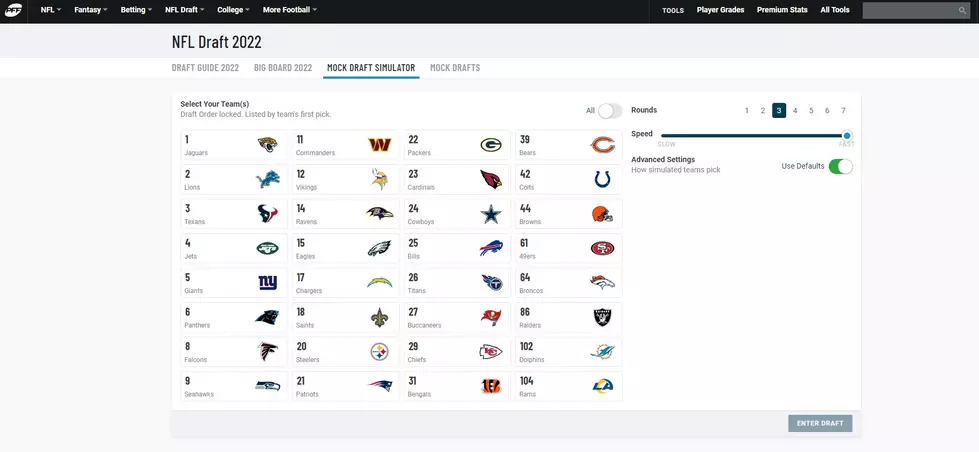
Task: Select the Chiefs team logo
Action: 491,351
